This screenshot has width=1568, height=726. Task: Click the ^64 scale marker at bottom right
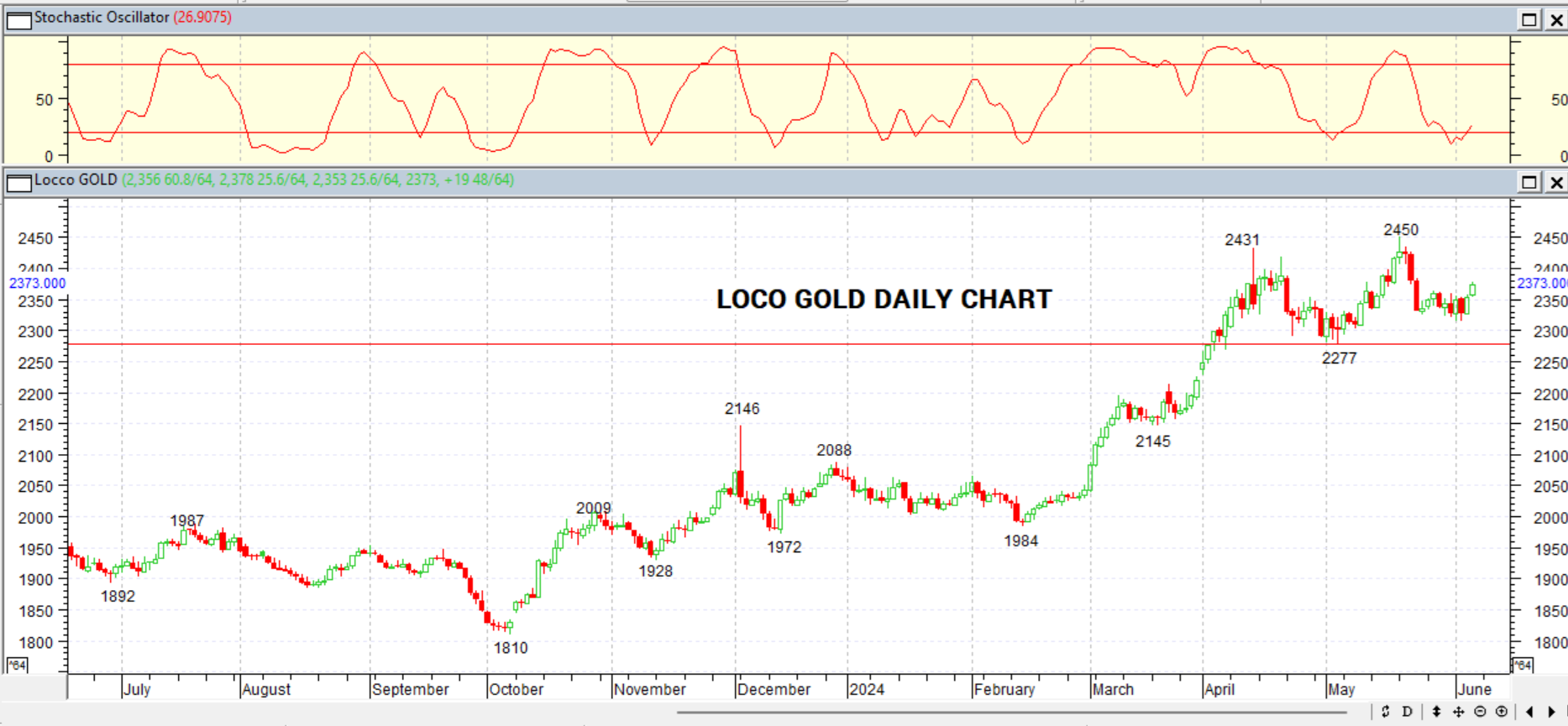(x=1523, y=666)
